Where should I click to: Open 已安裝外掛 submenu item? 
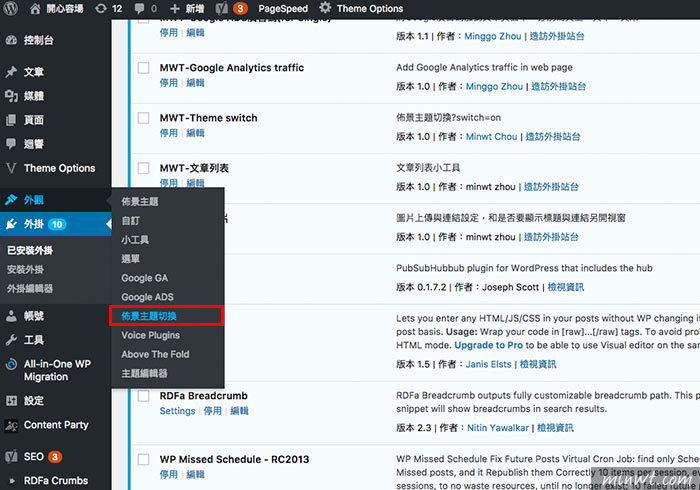click(30, 250)
